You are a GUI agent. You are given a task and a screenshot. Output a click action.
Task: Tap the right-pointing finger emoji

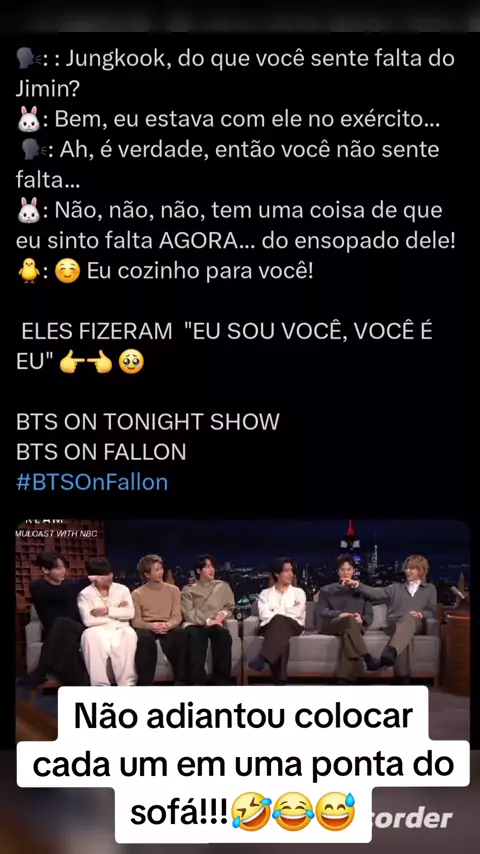click(72, 362)
